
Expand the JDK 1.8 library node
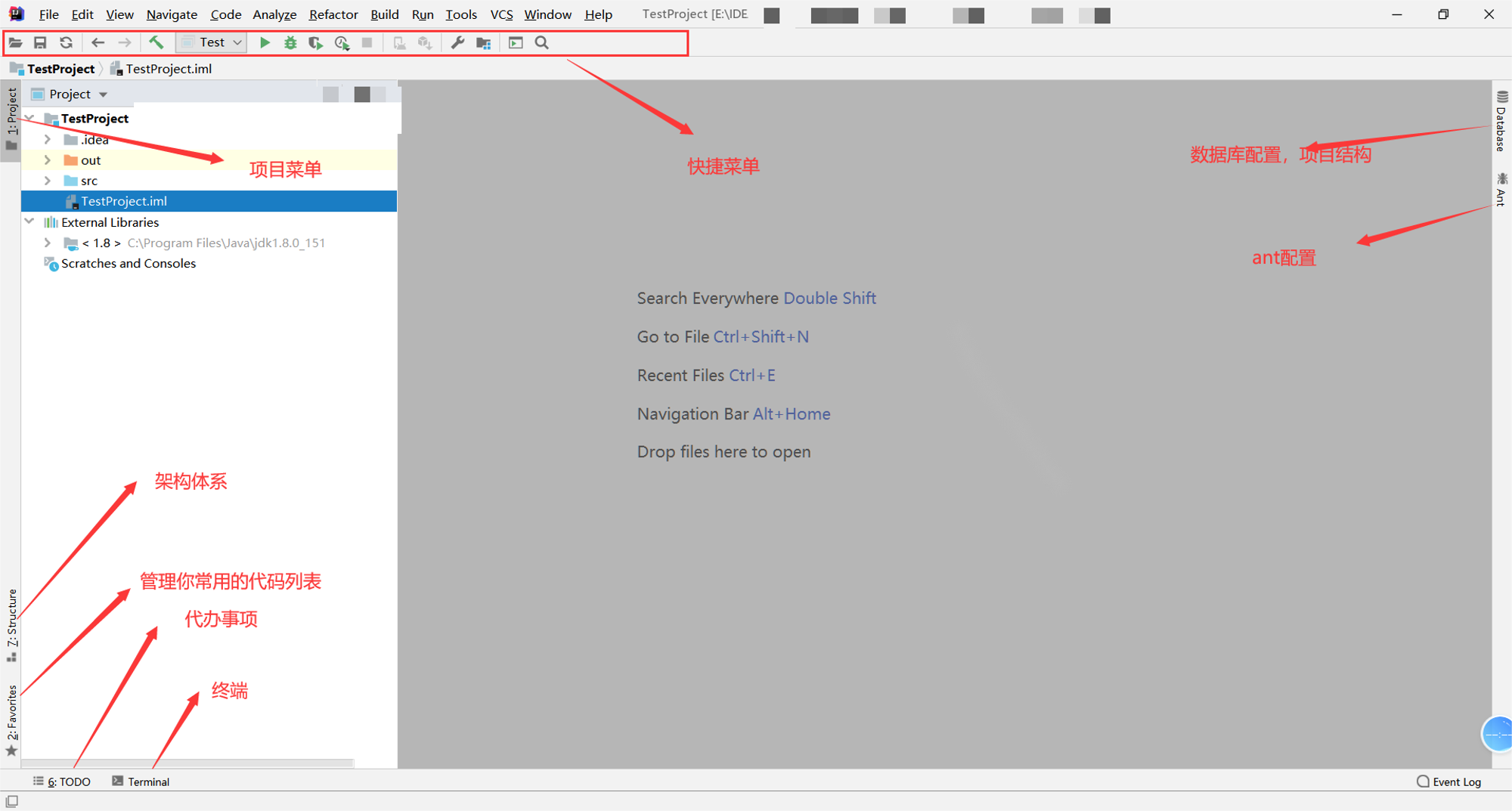48,243
